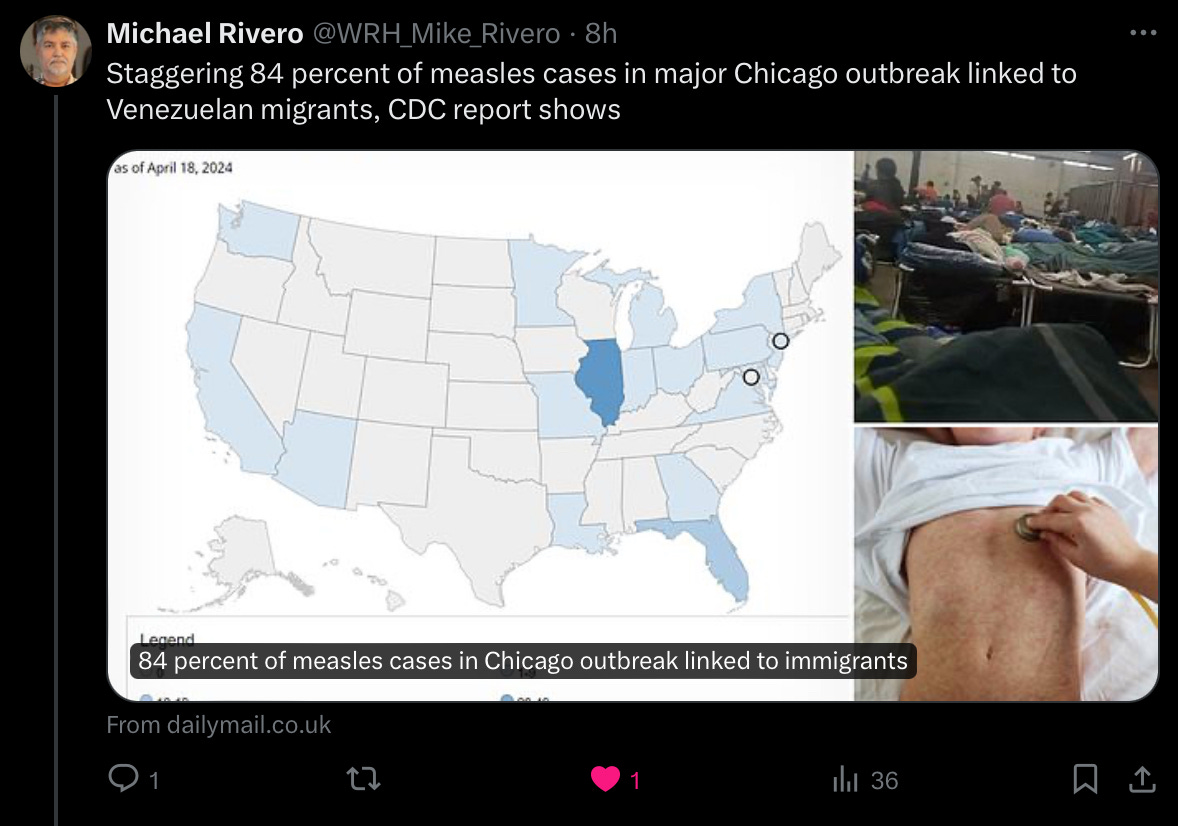Click the upper circle marker near New Jersey
This screenshot has height=826, width=1178.
click(x=781, y=341)
